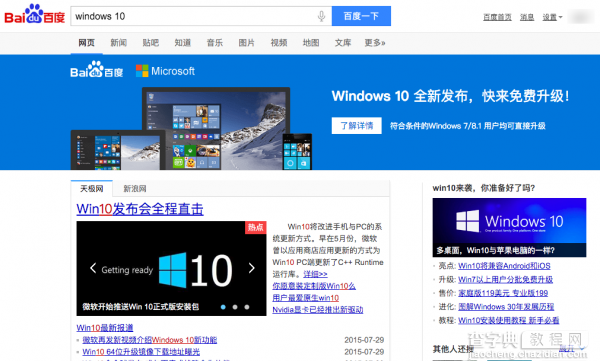Go to next slide with right arrow
600x361 pixels.
pos(251,268)
